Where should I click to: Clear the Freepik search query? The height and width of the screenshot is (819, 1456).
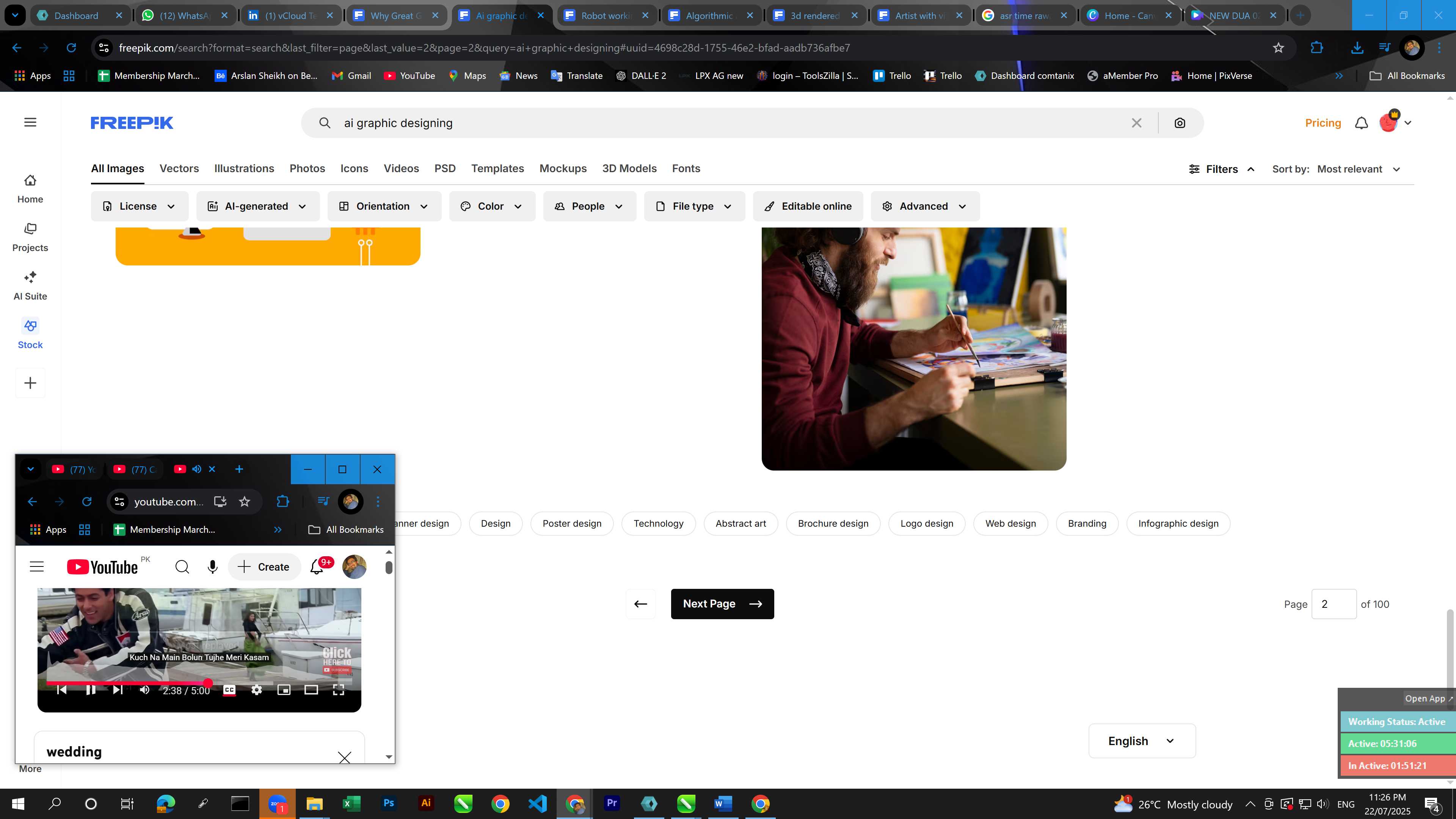click(1137, 122)
